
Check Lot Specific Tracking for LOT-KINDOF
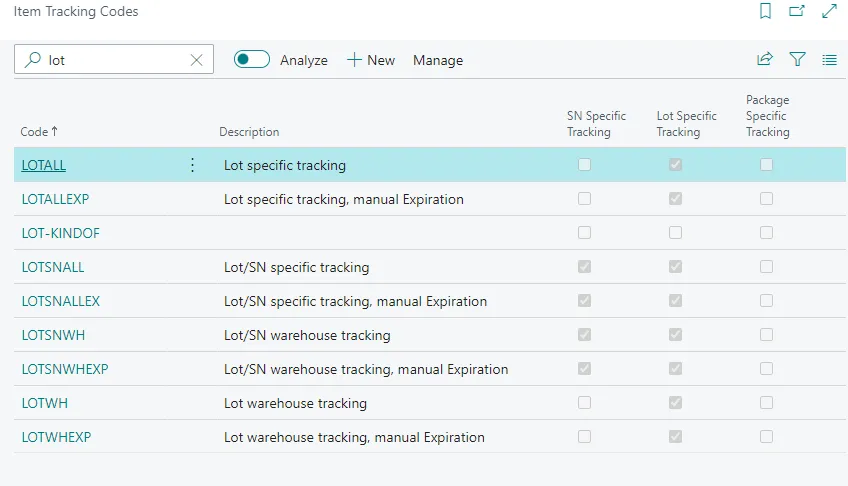(675, 233)
